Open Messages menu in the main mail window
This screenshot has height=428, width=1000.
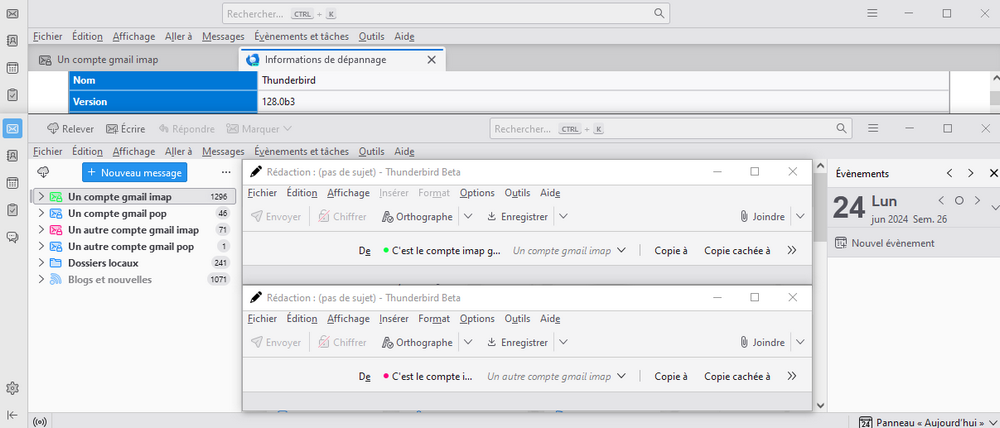[x=223, y=152]
